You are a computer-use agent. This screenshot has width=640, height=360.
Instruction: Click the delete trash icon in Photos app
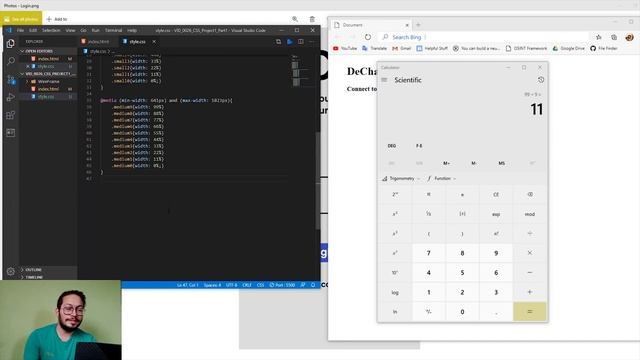pyautogui.click(x=312, y=19)
